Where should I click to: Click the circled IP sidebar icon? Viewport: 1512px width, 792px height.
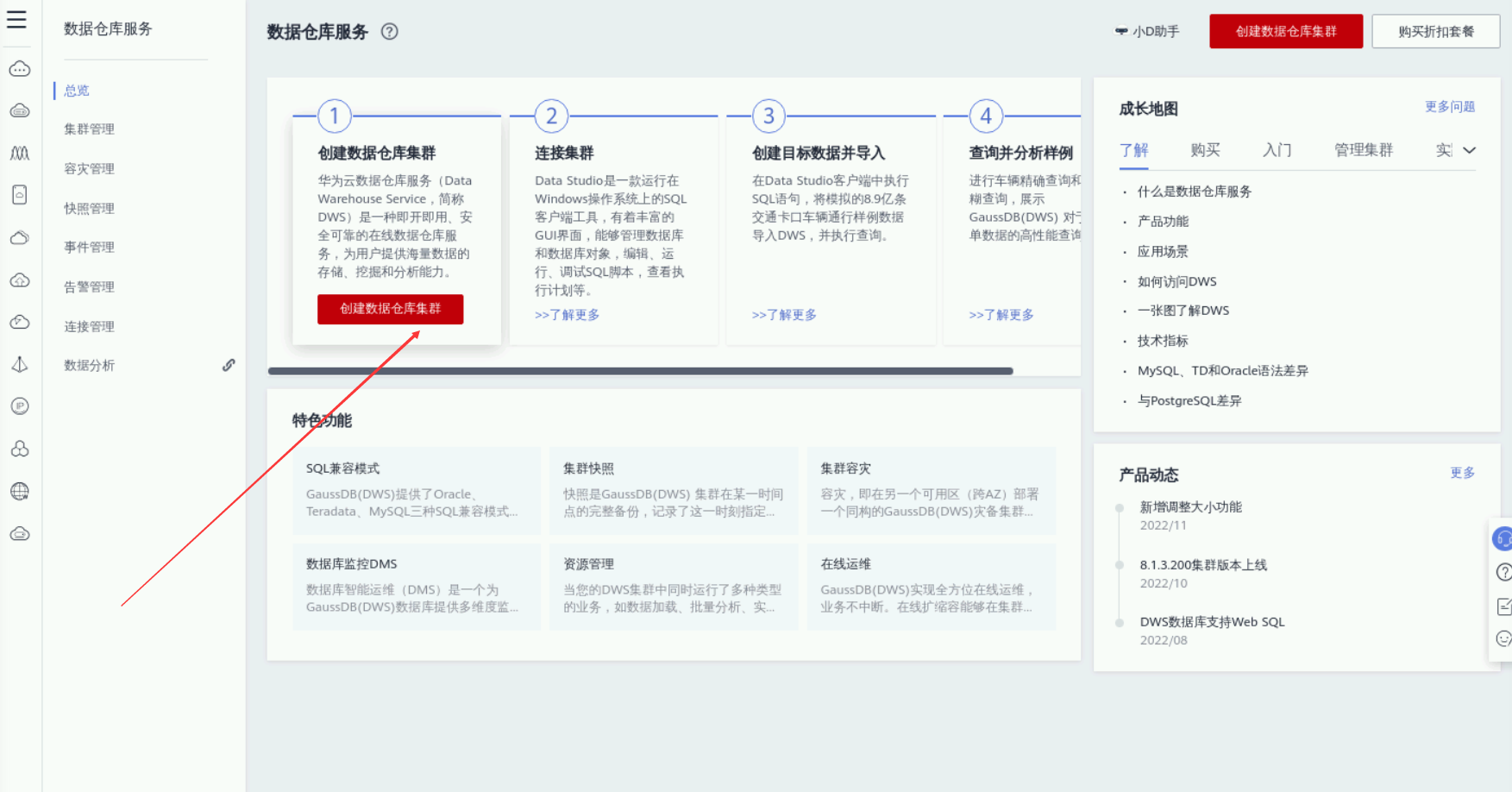20,406
